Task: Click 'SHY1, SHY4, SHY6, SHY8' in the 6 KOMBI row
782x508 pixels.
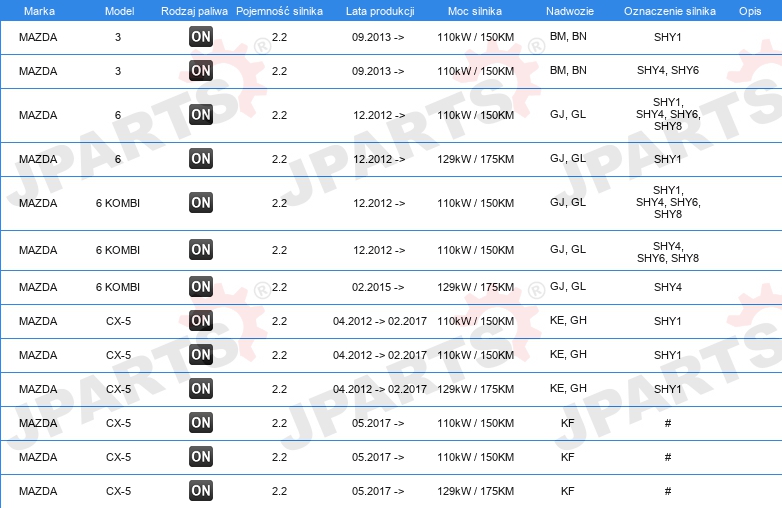Action: pos(668,202)
